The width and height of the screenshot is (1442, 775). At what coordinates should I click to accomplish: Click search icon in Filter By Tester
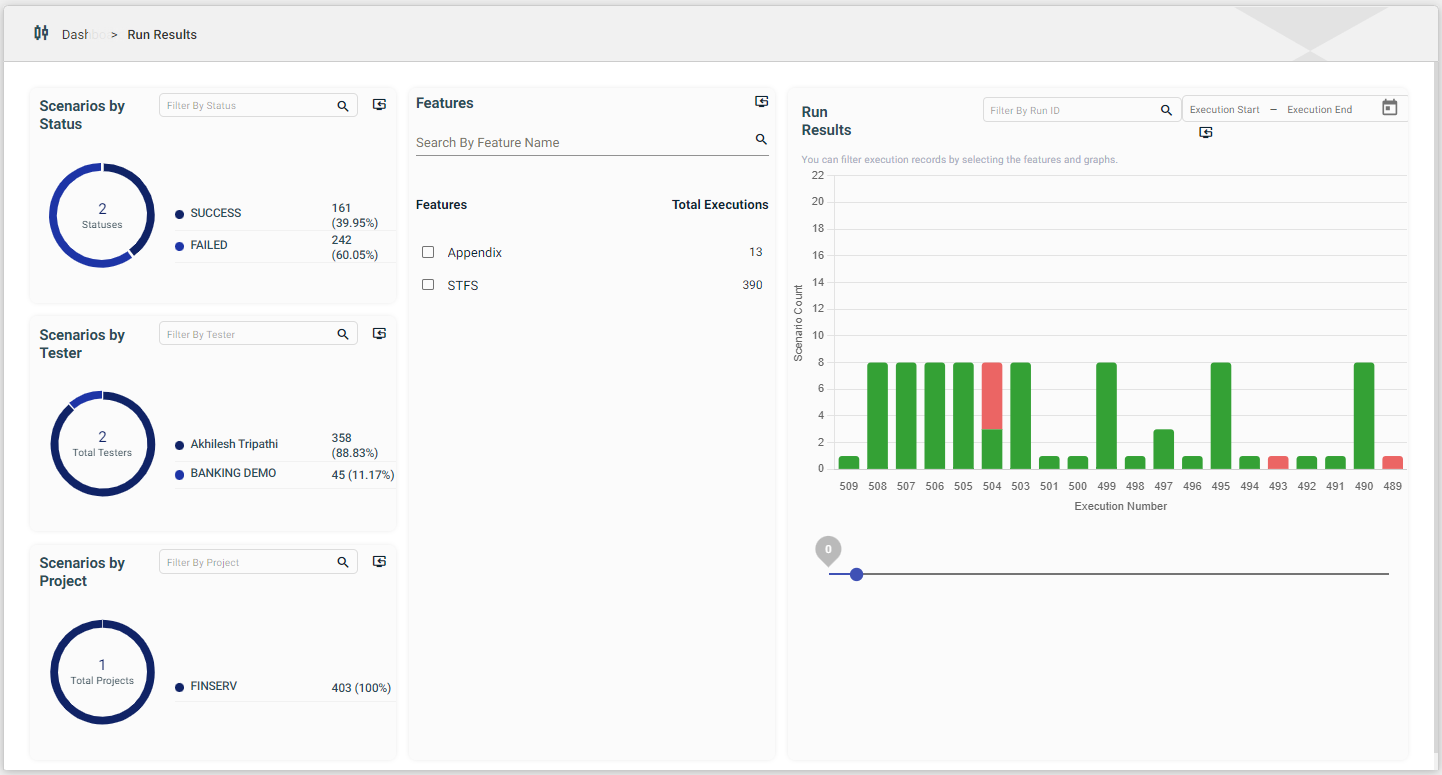[343, 334]
